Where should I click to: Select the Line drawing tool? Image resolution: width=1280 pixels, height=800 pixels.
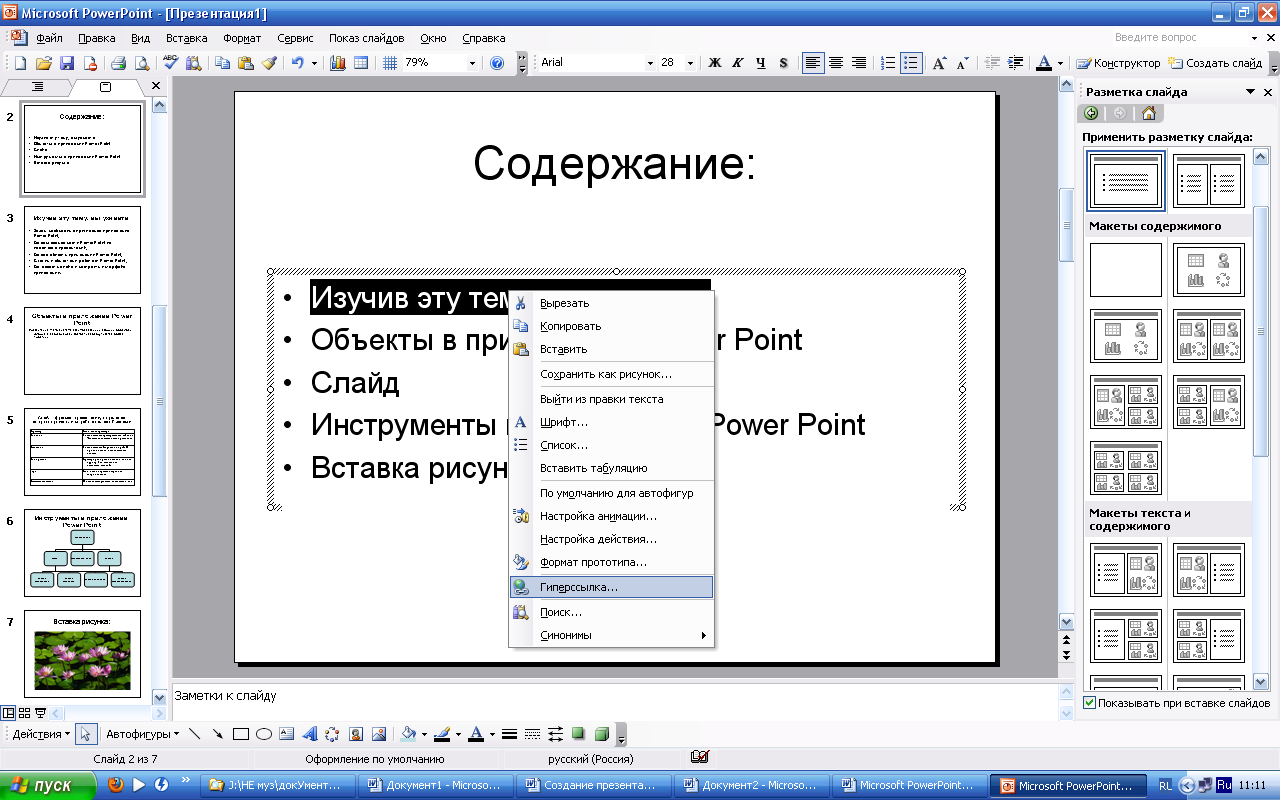point(195,734)
